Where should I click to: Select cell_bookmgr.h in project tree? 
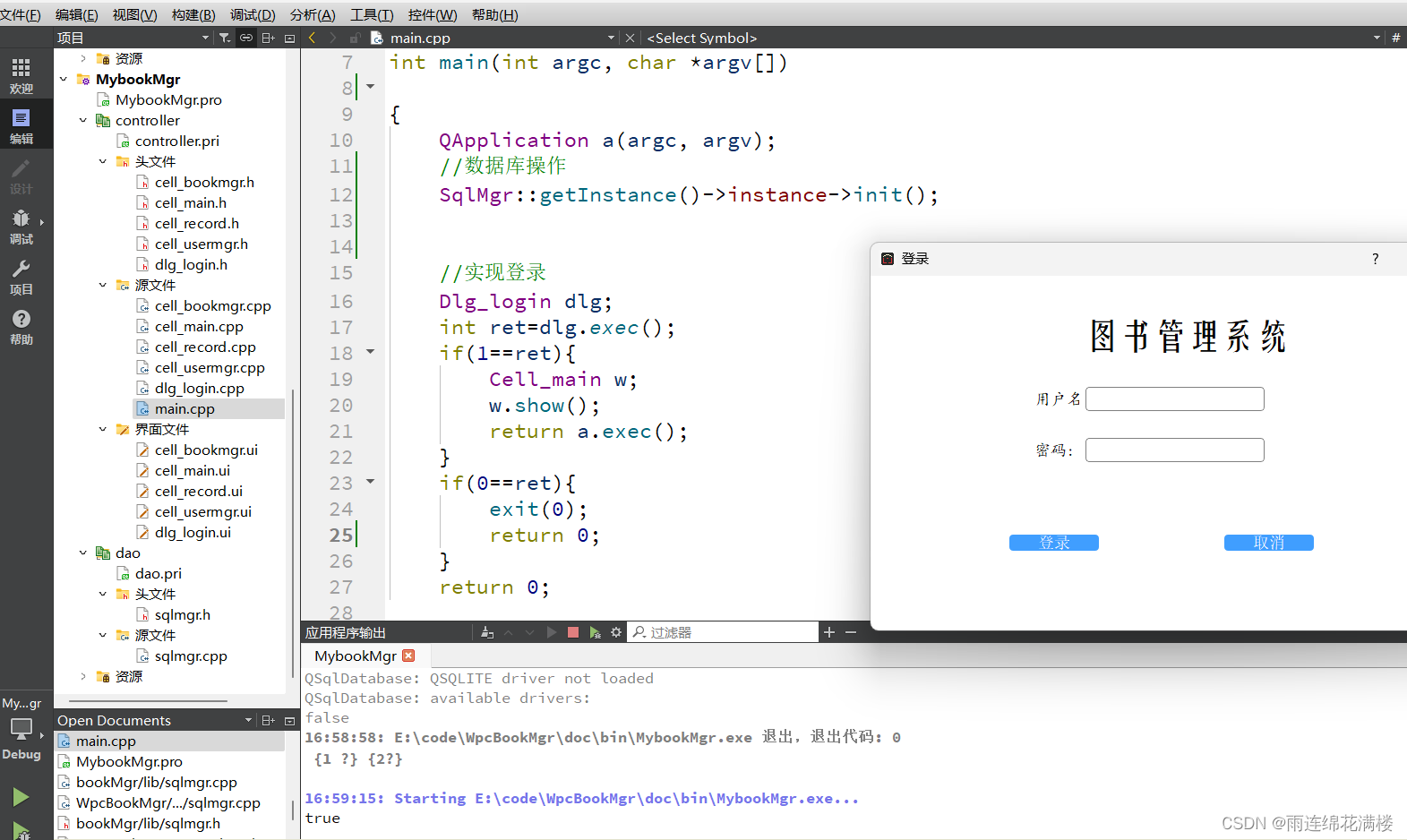click(x=204, y=182)
